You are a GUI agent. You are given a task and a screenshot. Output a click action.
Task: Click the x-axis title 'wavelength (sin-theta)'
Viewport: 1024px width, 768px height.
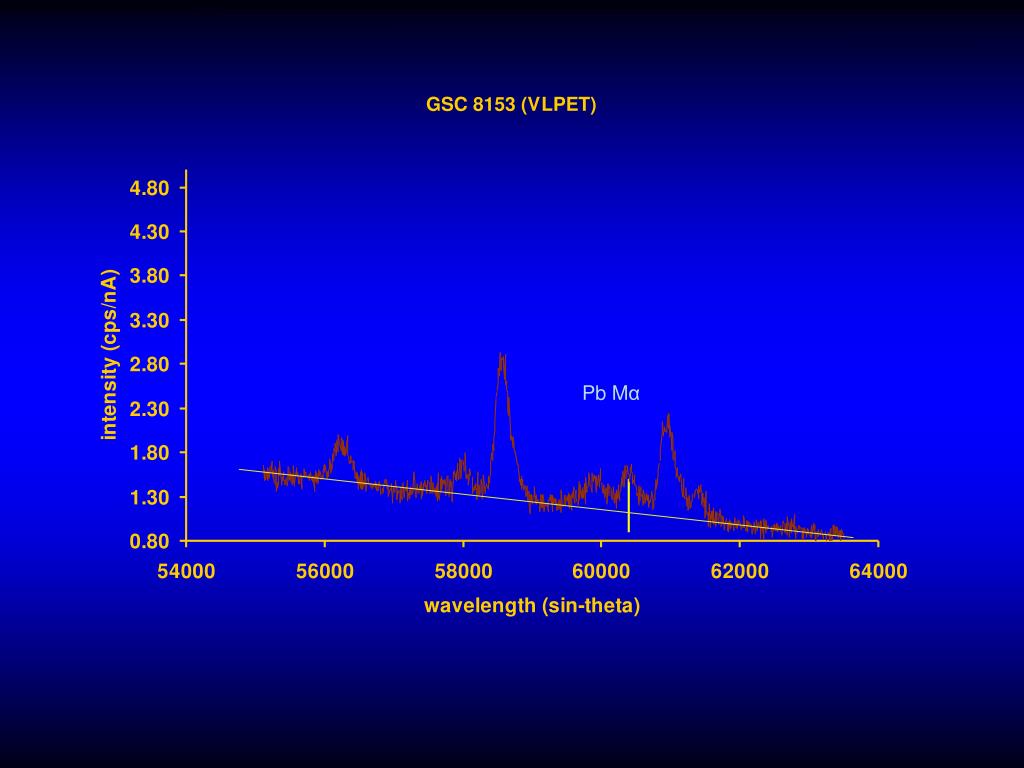[x=532, y=605]
